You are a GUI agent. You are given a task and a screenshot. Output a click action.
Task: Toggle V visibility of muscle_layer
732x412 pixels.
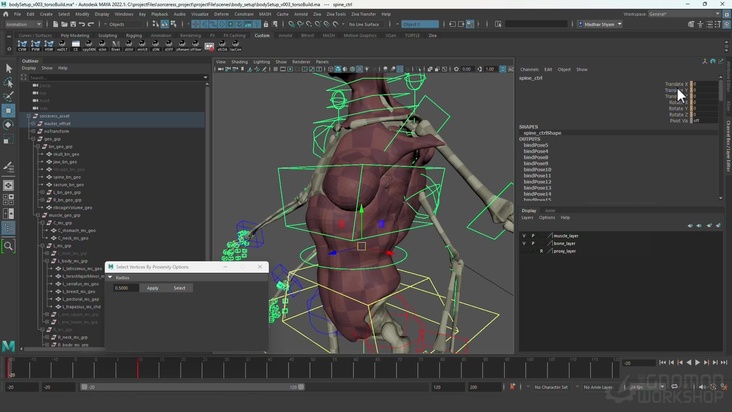524,236
